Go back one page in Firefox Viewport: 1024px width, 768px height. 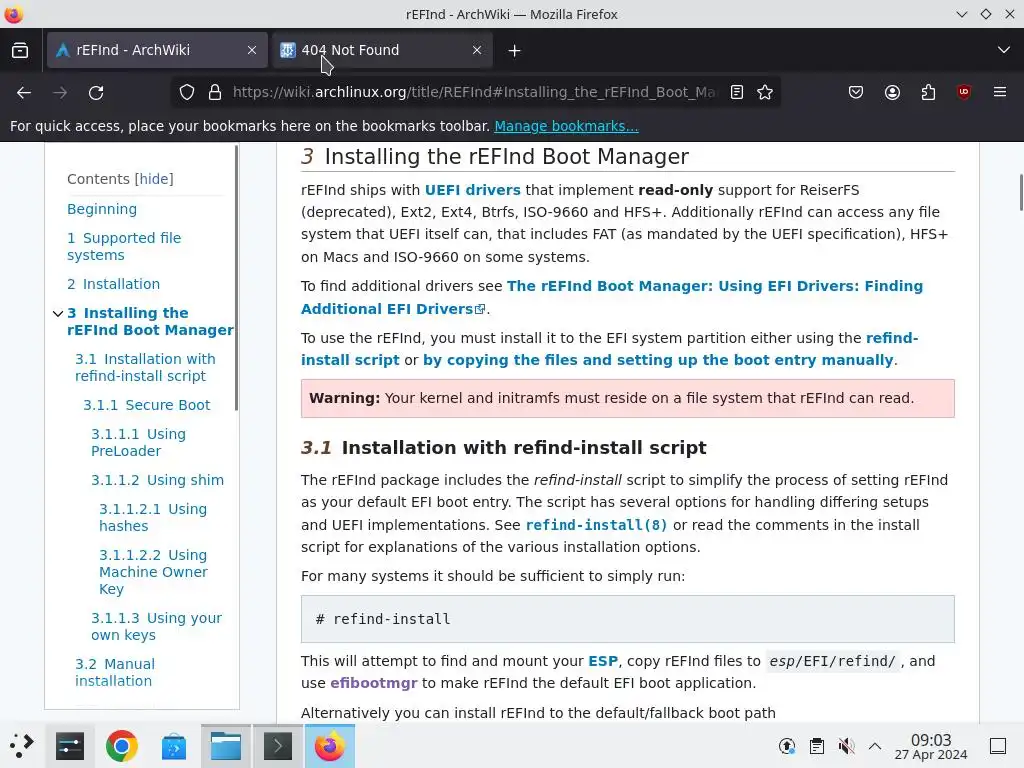point(24,93)
